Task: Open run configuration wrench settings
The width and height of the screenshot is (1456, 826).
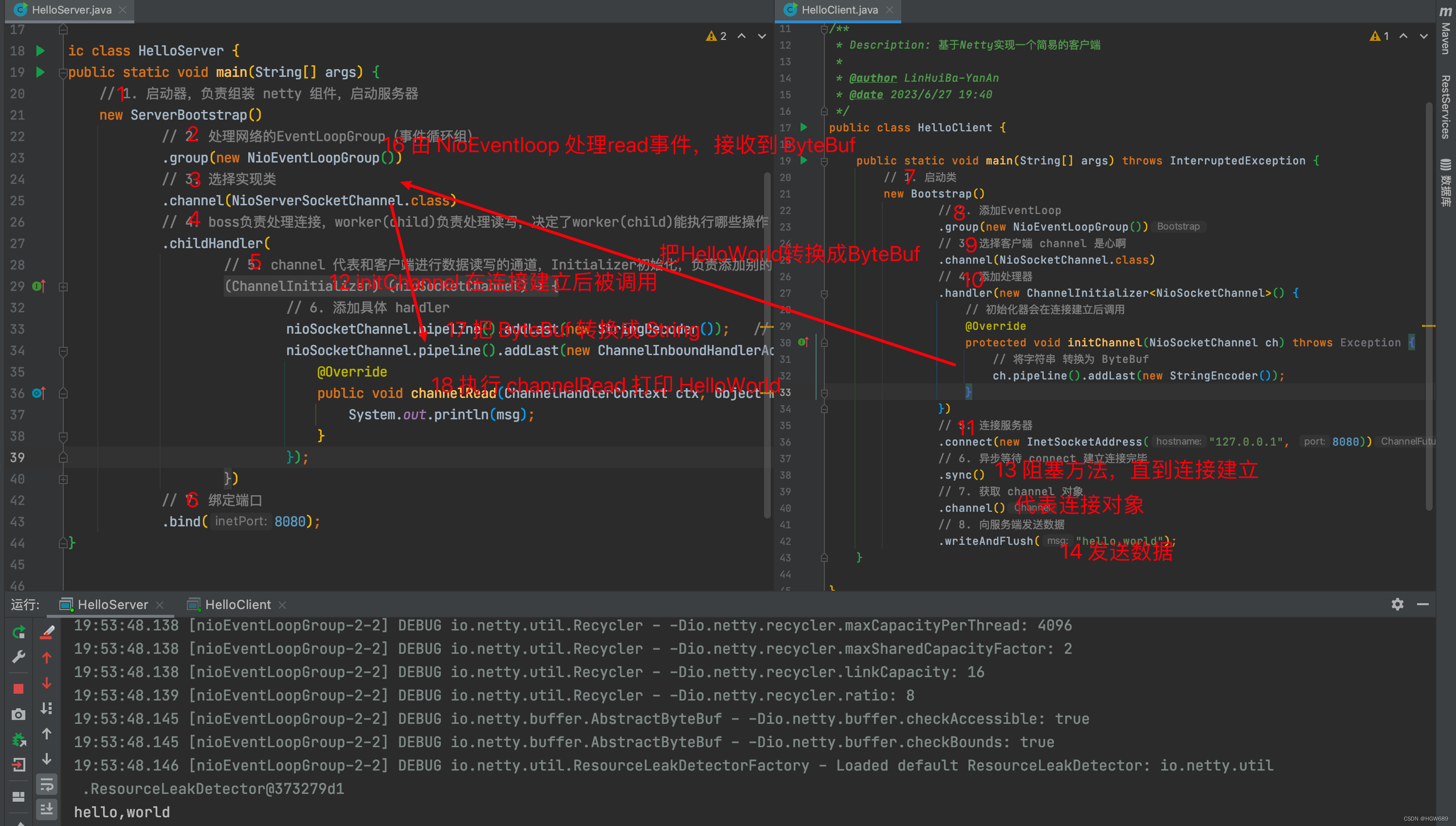Action: pos(18,657)
